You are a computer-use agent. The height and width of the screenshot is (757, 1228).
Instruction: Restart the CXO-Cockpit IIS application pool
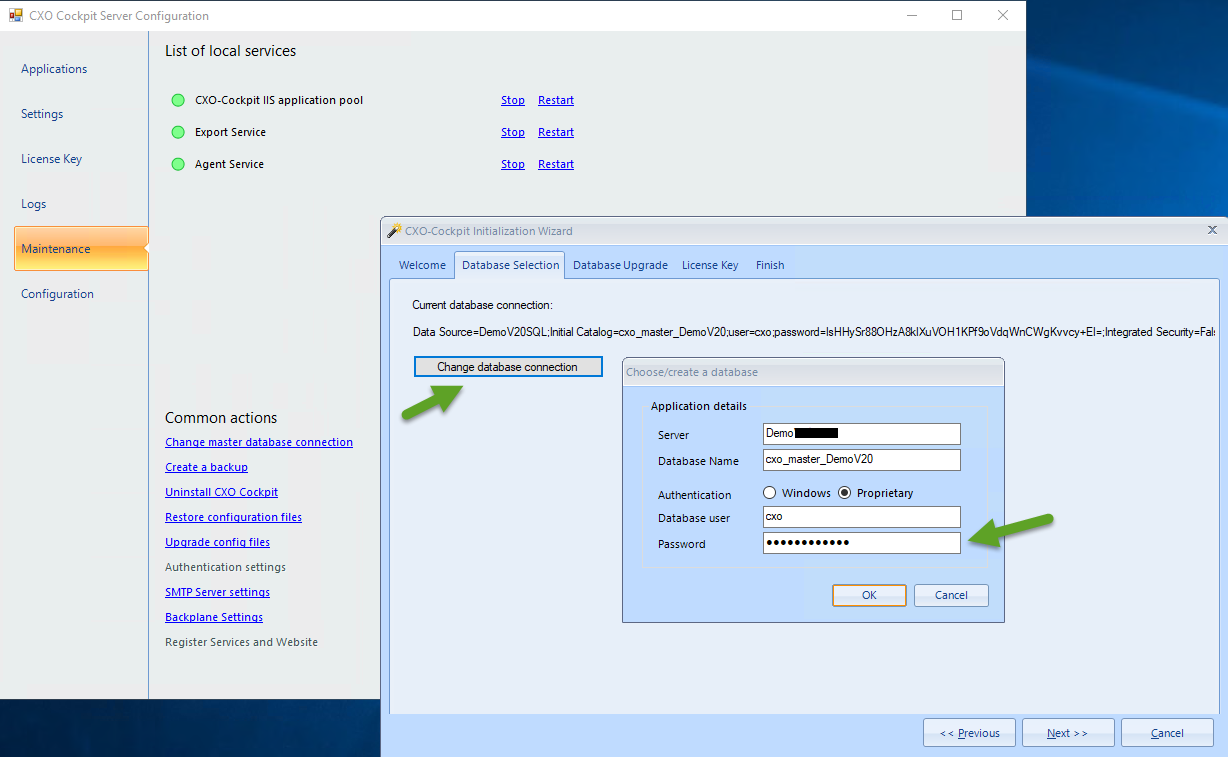pyautogui.click(x=556, y=100)
